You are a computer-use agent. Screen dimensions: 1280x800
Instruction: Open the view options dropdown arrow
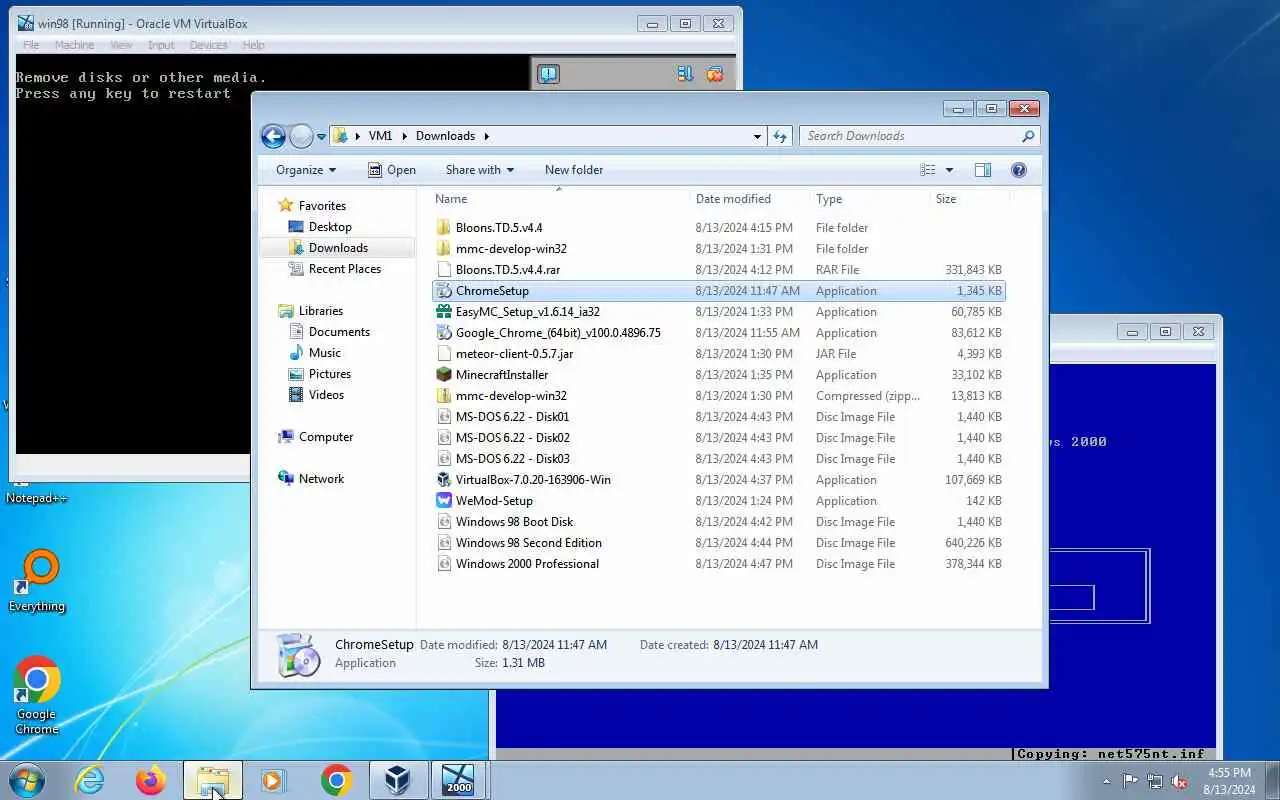click(x=949, y=170)
